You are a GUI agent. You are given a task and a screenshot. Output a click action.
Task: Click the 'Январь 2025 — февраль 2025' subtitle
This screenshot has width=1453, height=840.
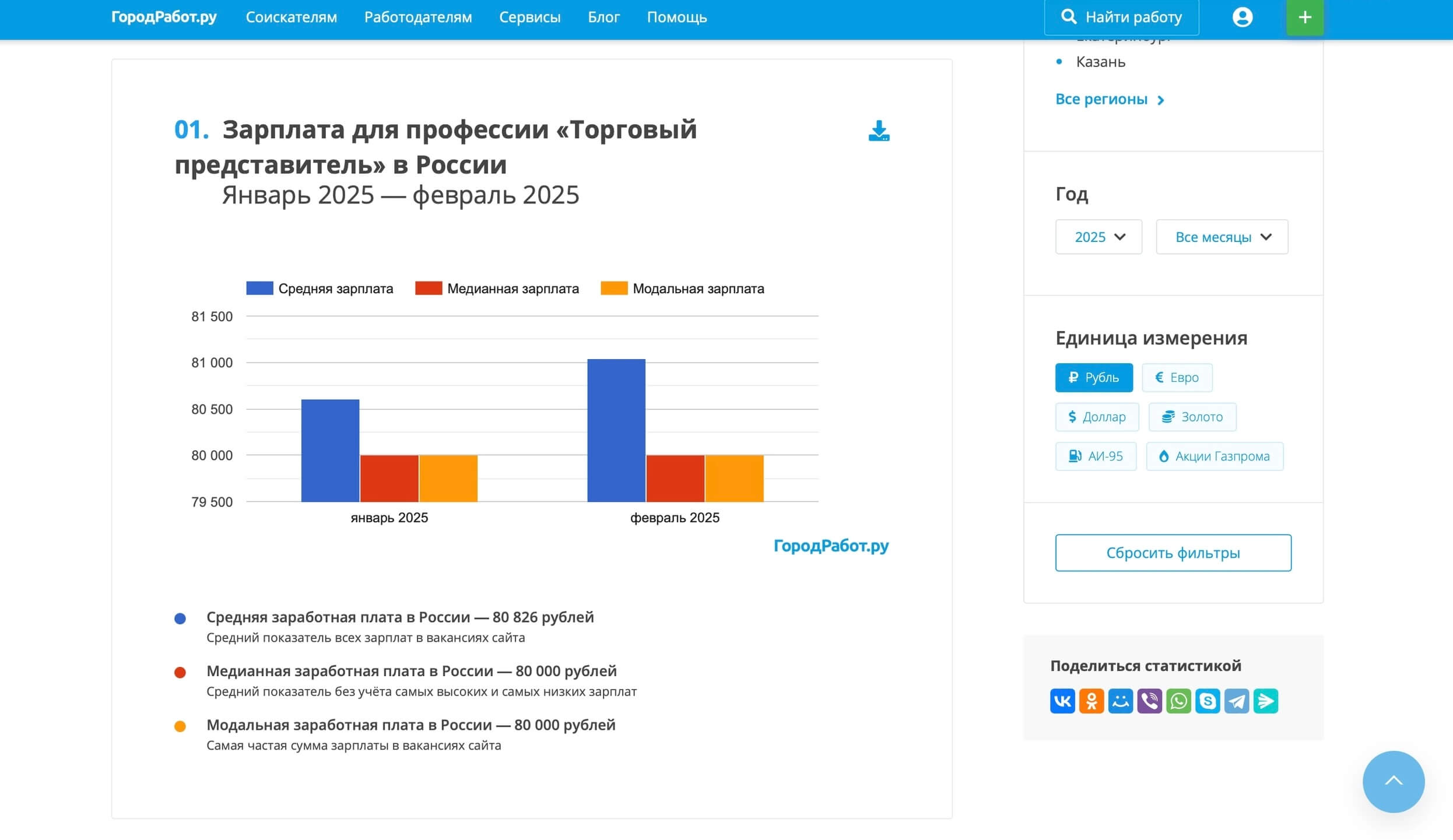click(x=401, y=195)
